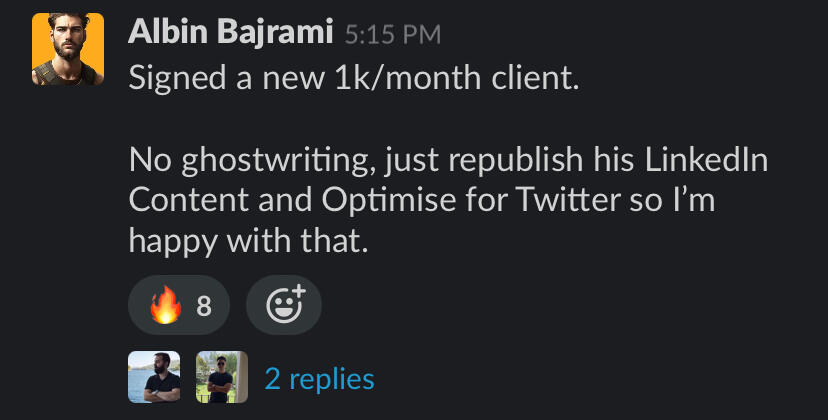Viewport: 828px width, 420px height.
Task: Click the "Signed a new 1k/month client" line
Action: [x=354, y=79]
